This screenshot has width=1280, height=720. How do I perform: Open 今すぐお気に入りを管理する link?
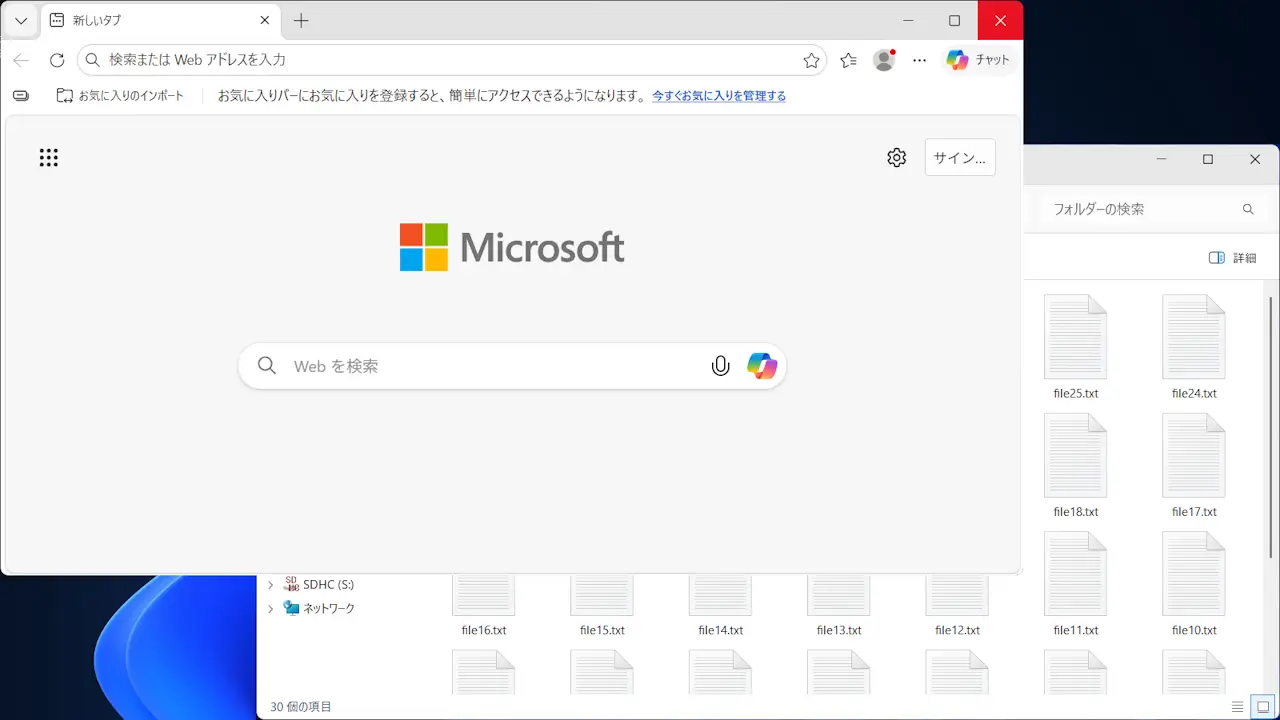pos(719,96)
